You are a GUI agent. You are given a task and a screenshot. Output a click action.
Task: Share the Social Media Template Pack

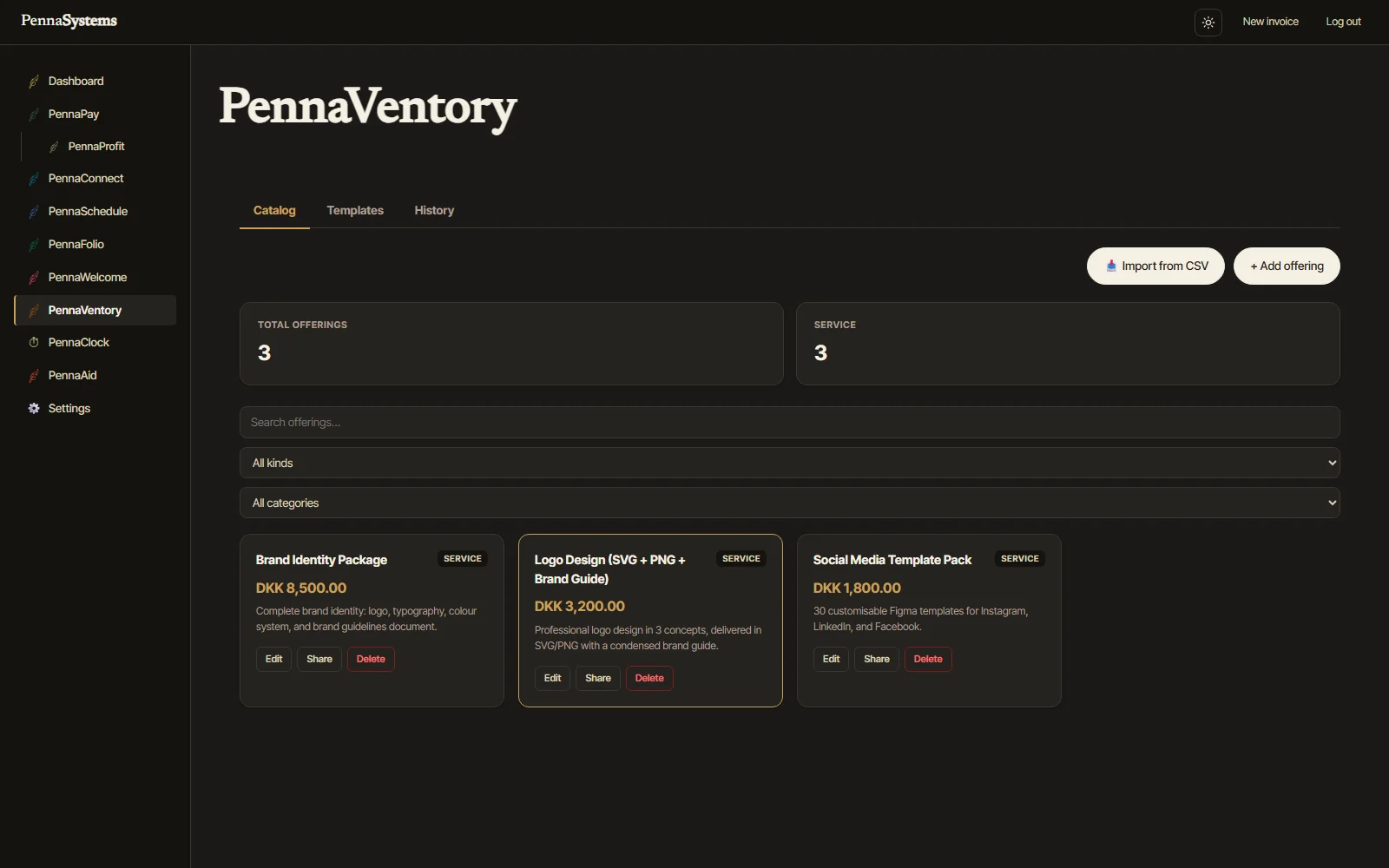(x=877, y=659)
